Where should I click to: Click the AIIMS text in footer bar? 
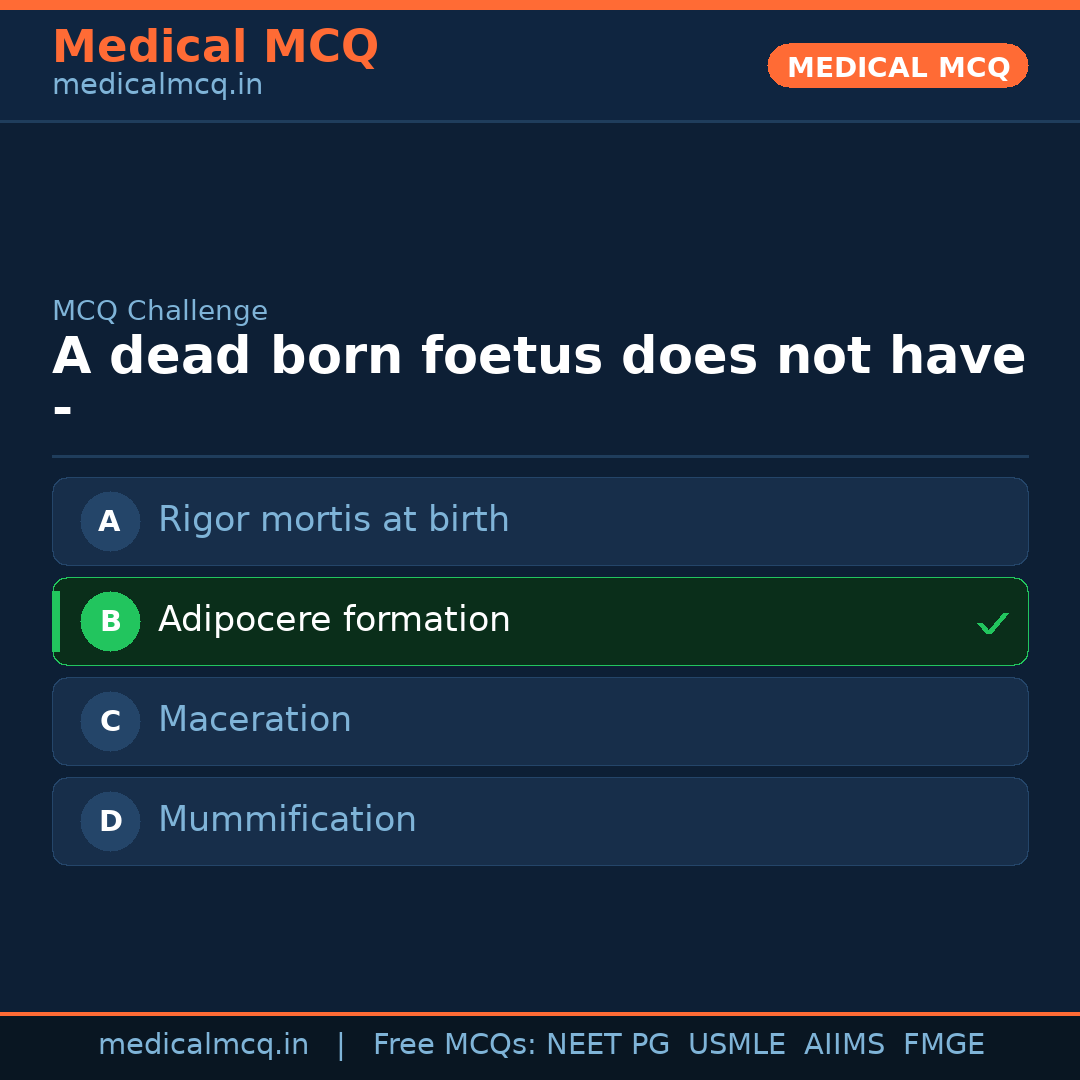(x=845, y=1043)
